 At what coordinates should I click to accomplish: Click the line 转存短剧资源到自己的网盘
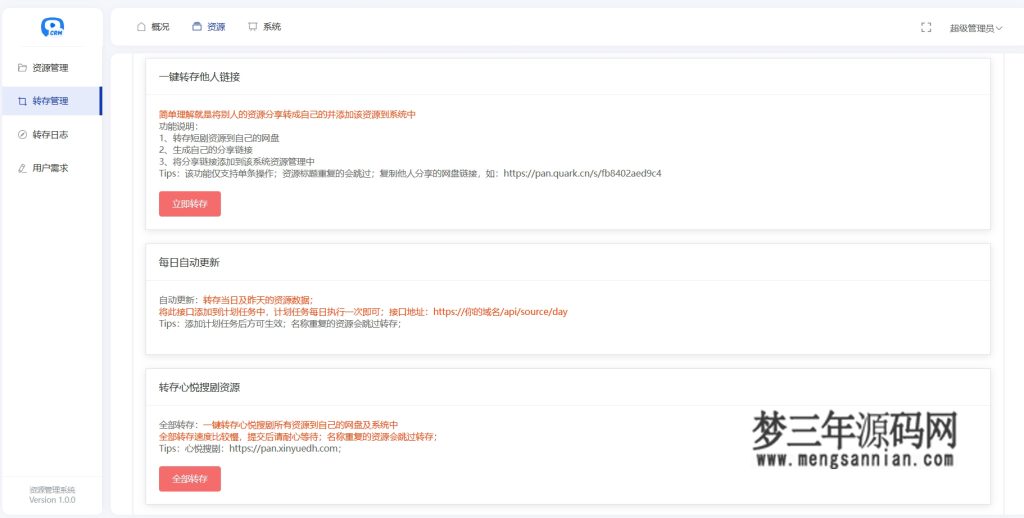(219, 138)
